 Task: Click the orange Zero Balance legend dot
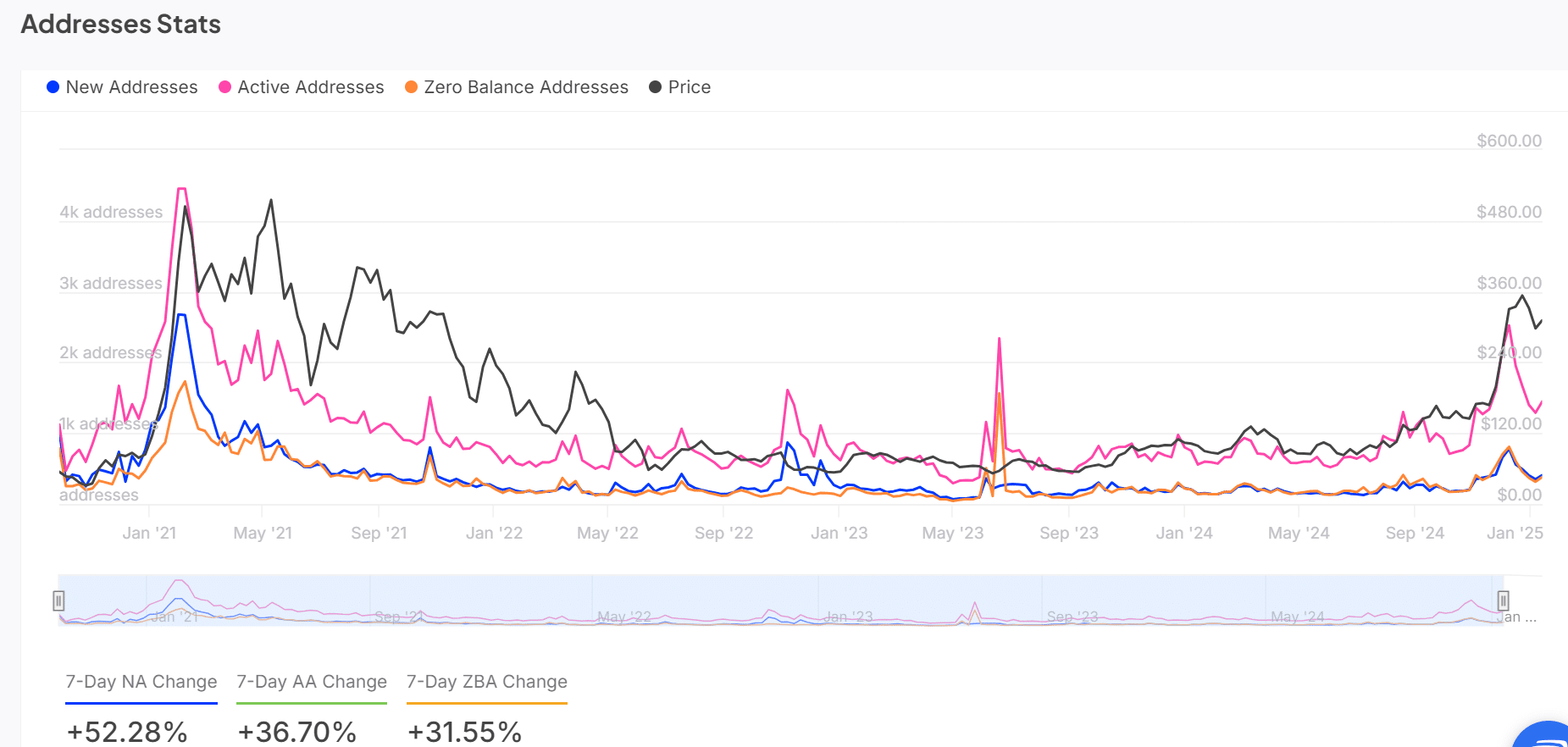[411, 87]
